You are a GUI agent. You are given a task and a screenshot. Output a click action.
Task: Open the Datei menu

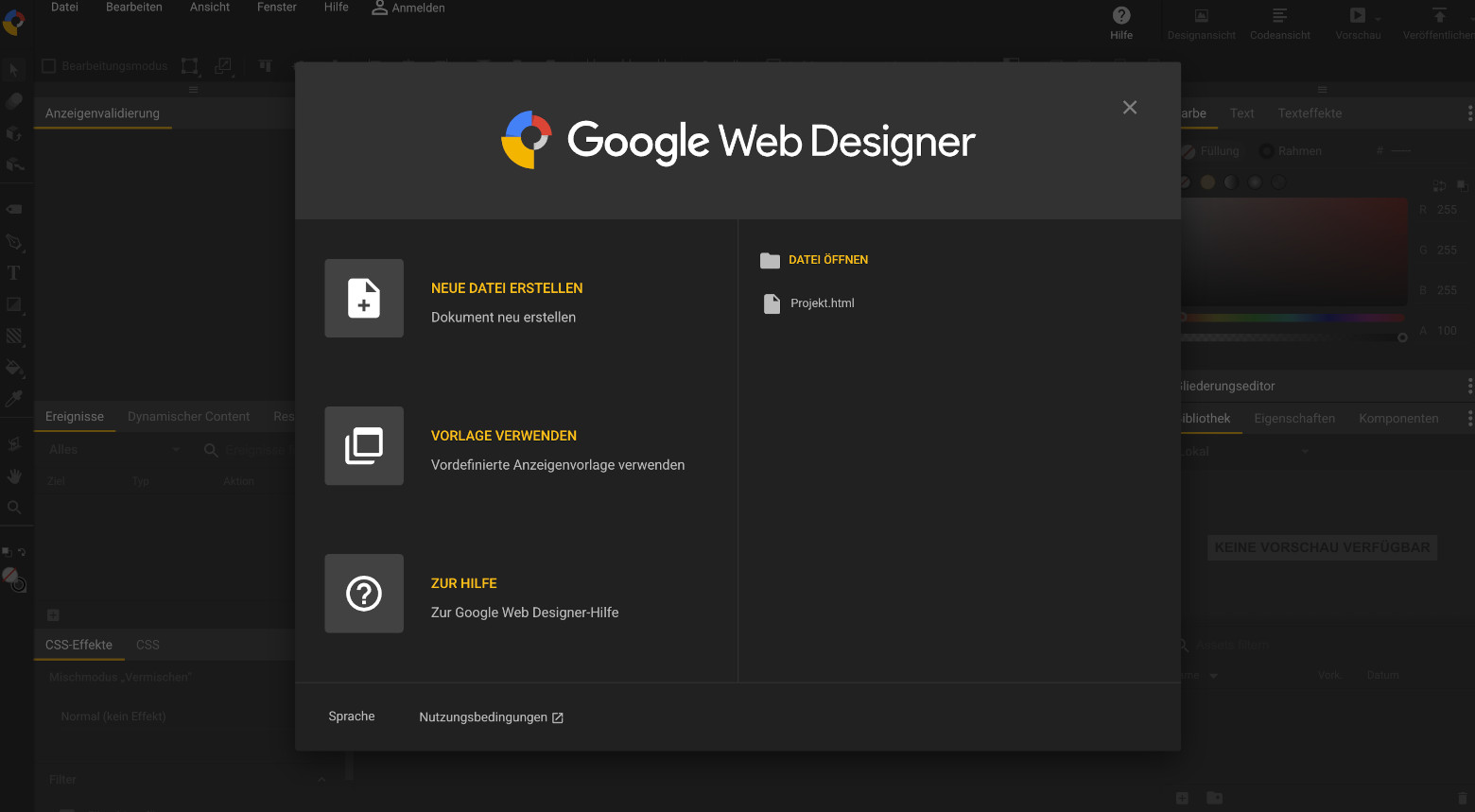tap(64, 8)
